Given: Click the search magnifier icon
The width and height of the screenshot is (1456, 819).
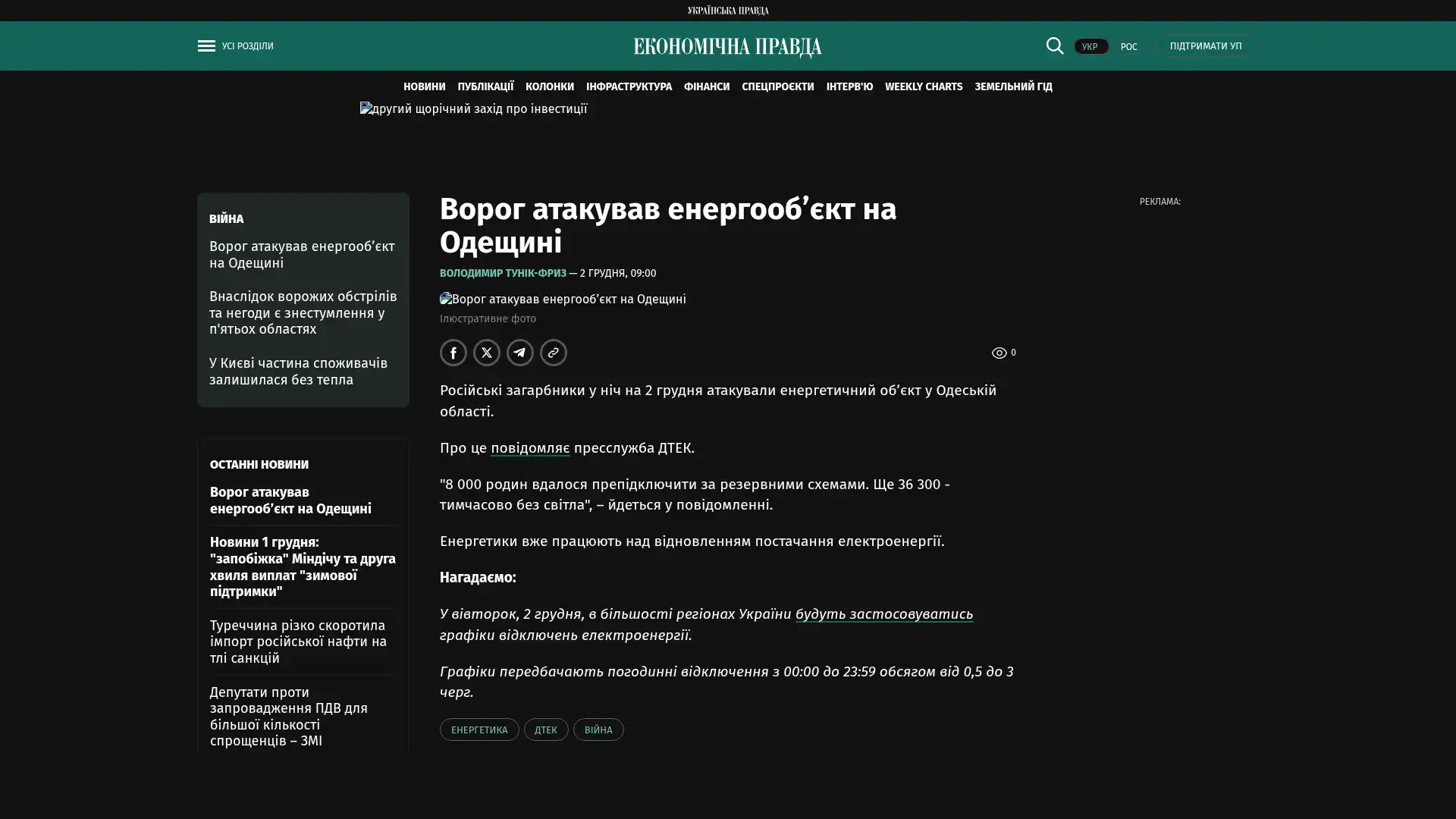Looking at the screenshot, I should tap(1054, 46).
